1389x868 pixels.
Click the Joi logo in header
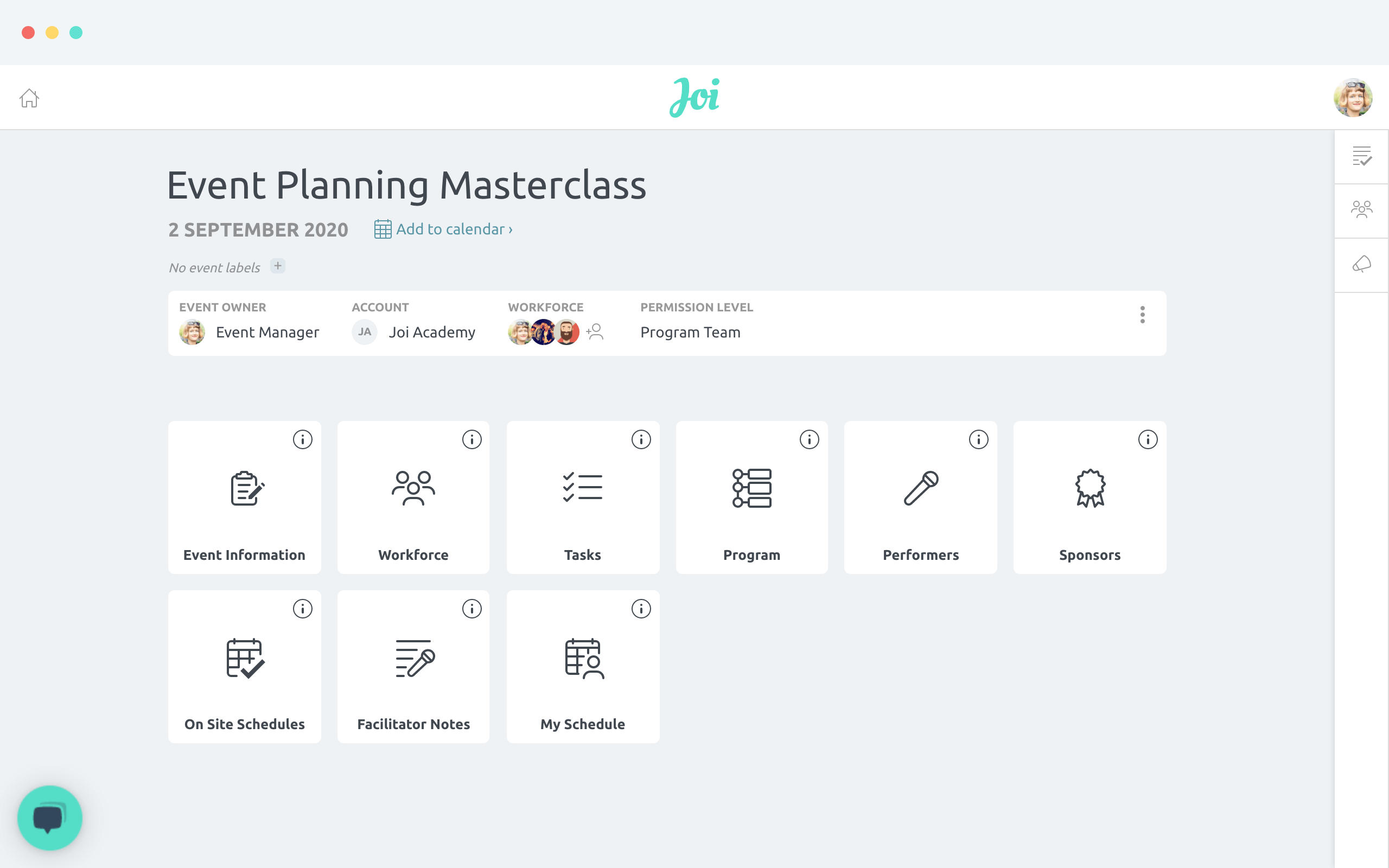[x=694, y=97]
